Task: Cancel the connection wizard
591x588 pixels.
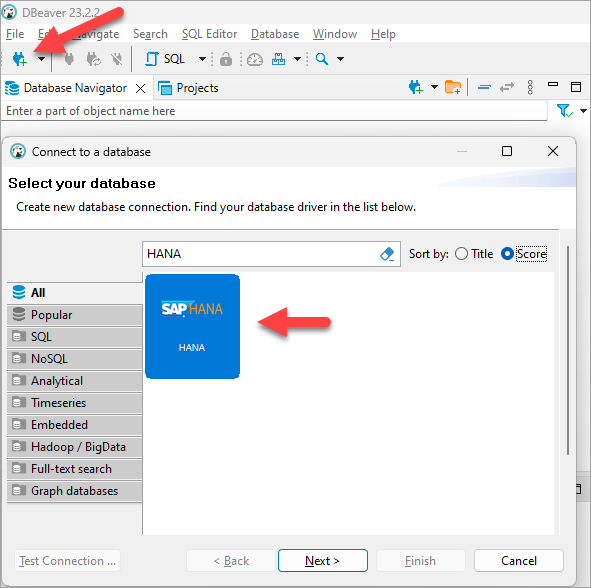Action: (x=519, y=560)
